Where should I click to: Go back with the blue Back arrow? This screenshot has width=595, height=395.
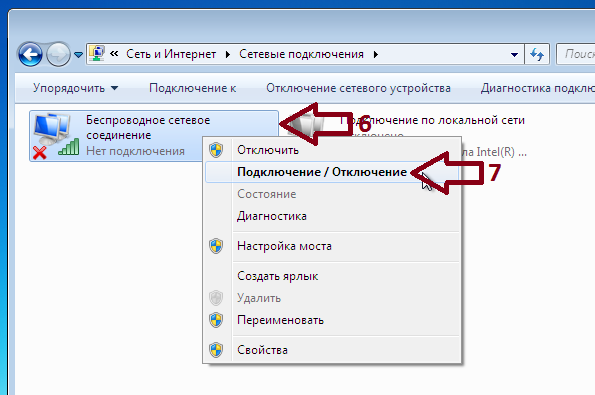(x=30, y=55)
